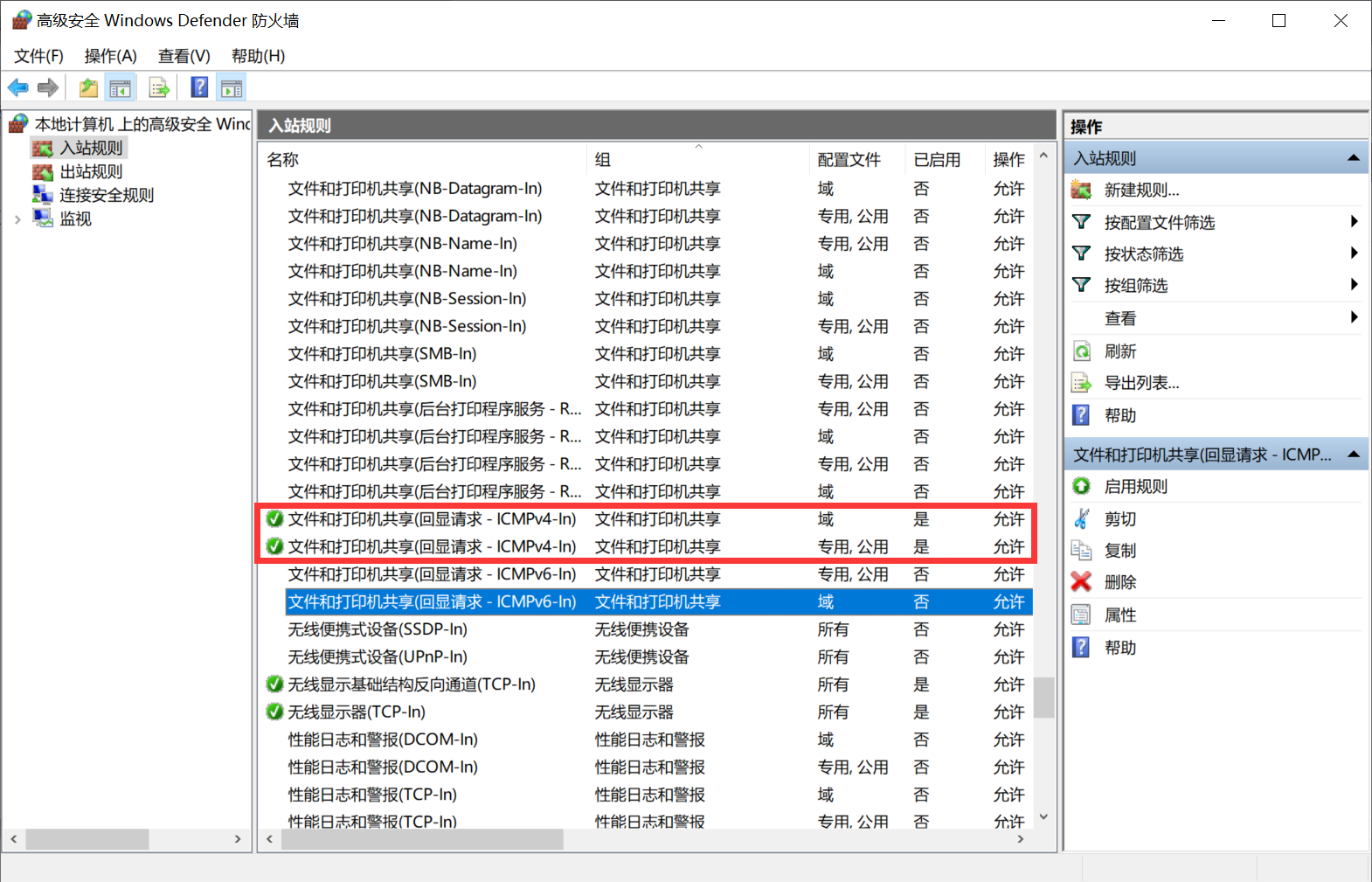The height and width of the screenshot is (882, 1372).
Task: Open the 按配置文件筛选 submenu arrow
Action: pyautogui.click(x=1354, y=221)
